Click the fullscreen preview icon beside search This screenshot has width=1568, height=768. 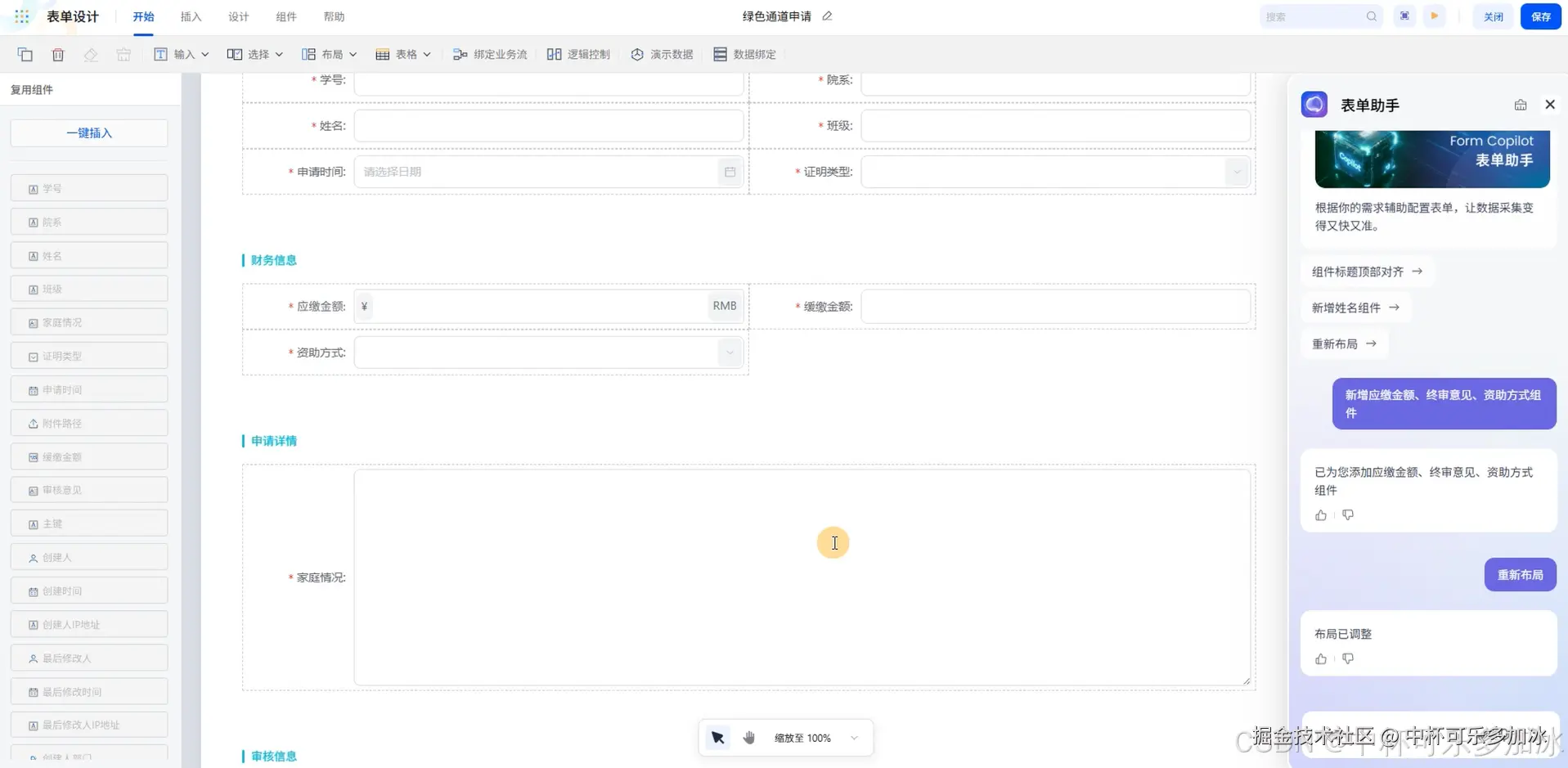click(1404, 16)
